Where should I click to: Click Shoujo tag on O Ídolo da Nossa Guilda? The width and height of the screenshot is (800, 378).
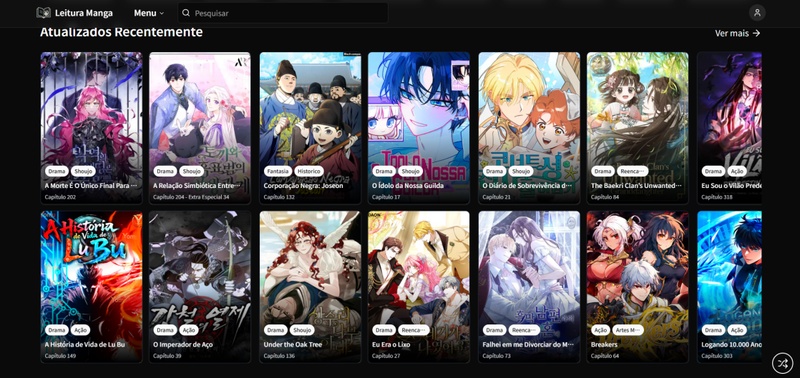[x=410, y=171]
